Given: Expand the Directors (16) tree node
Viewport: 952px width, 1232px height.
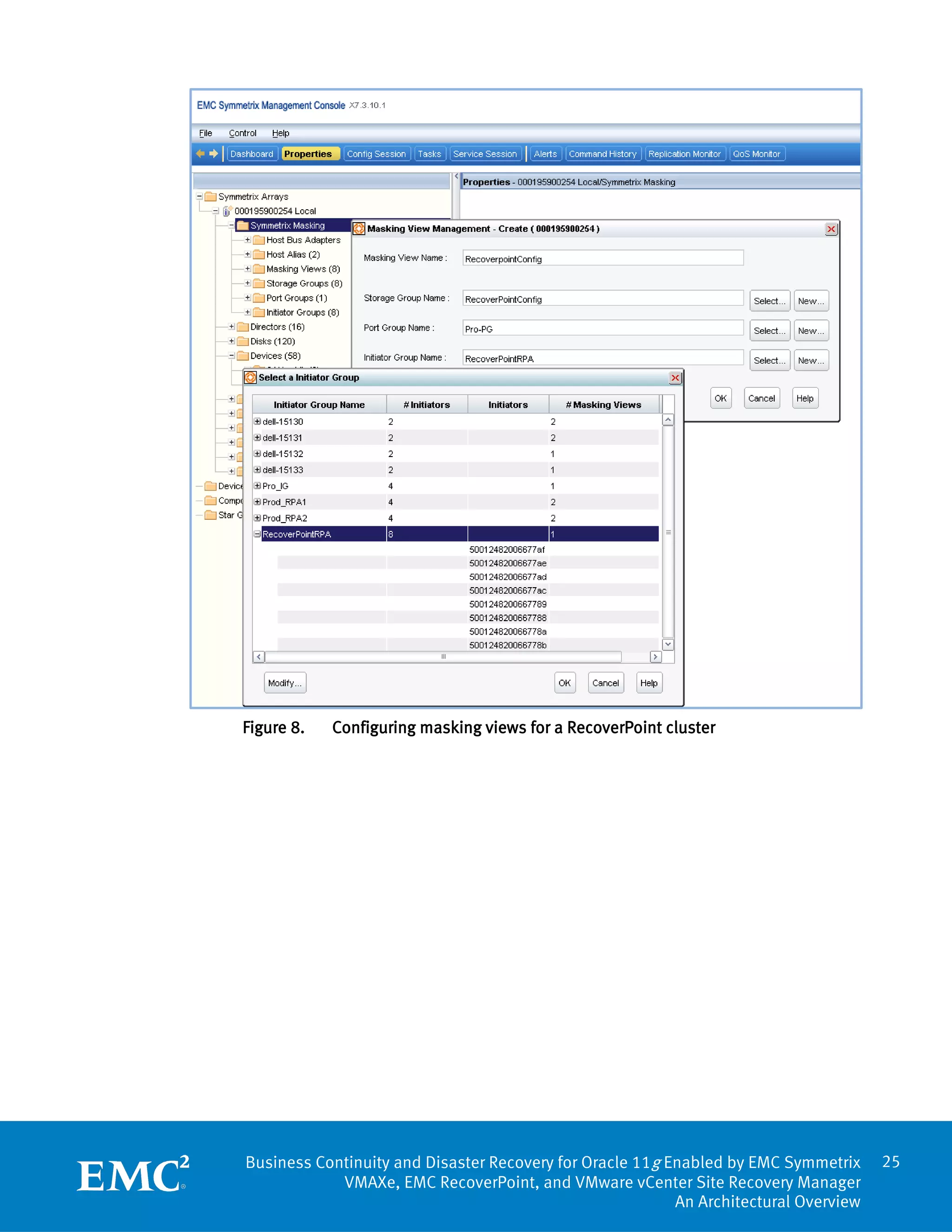Looking at the screenshot, I should 231,327.
